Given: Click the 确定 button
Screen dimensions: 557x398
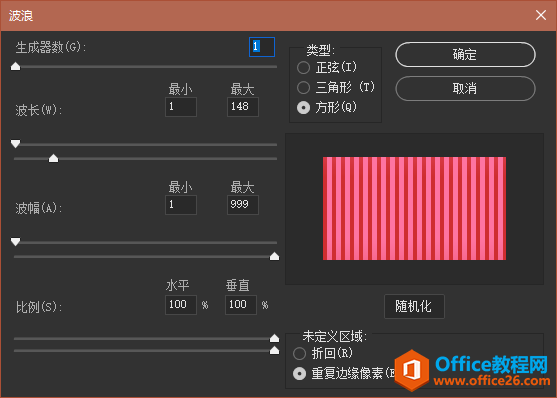Looking at the screenshot, I should 465,55.
